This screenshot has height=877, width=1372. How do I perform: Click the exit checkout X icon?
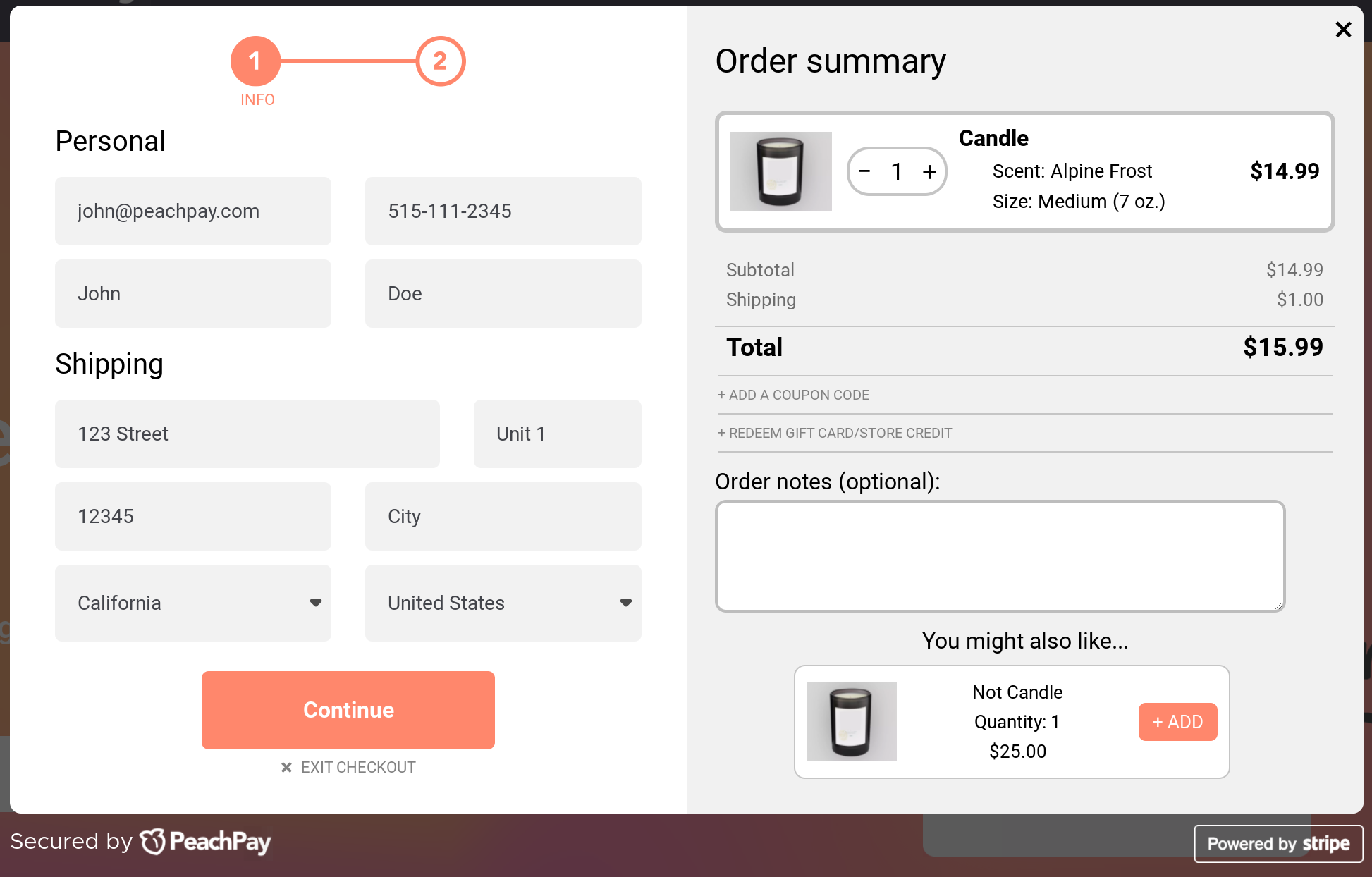(287, 767)
